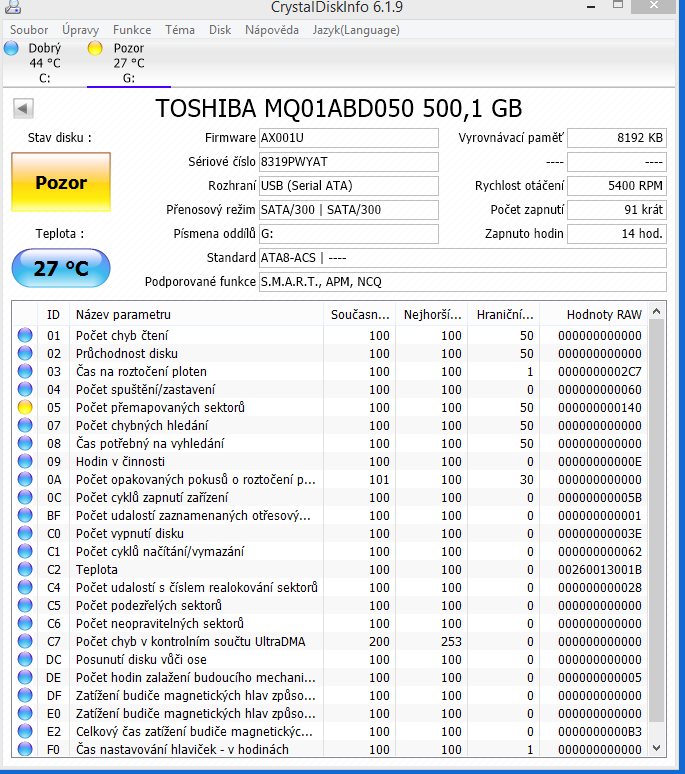
Task: Click the Hraniční column header
Action: [x=504, y=314]
